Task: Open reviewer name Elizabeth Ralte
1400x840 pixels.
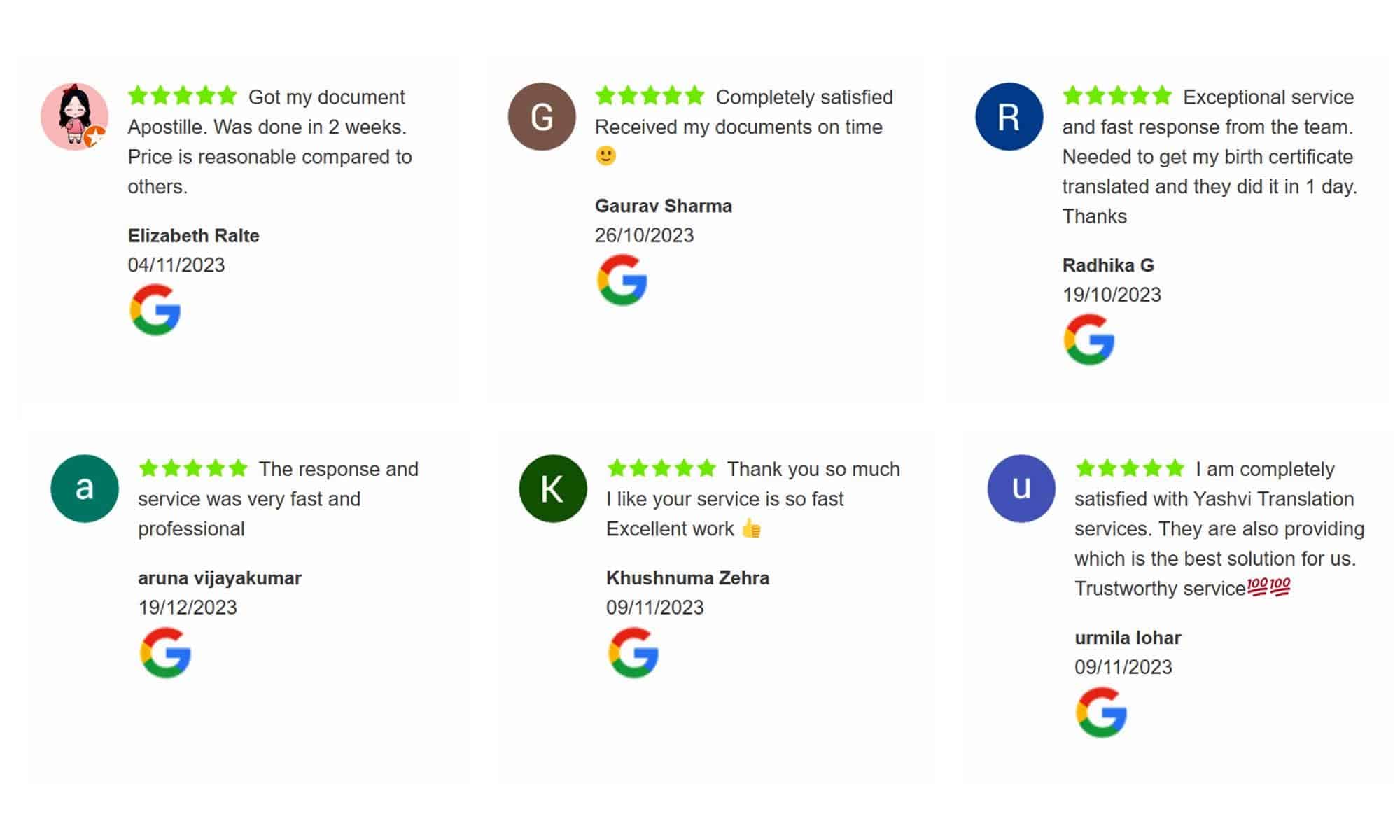Action: pyautogui.click(x=193, y=236)
